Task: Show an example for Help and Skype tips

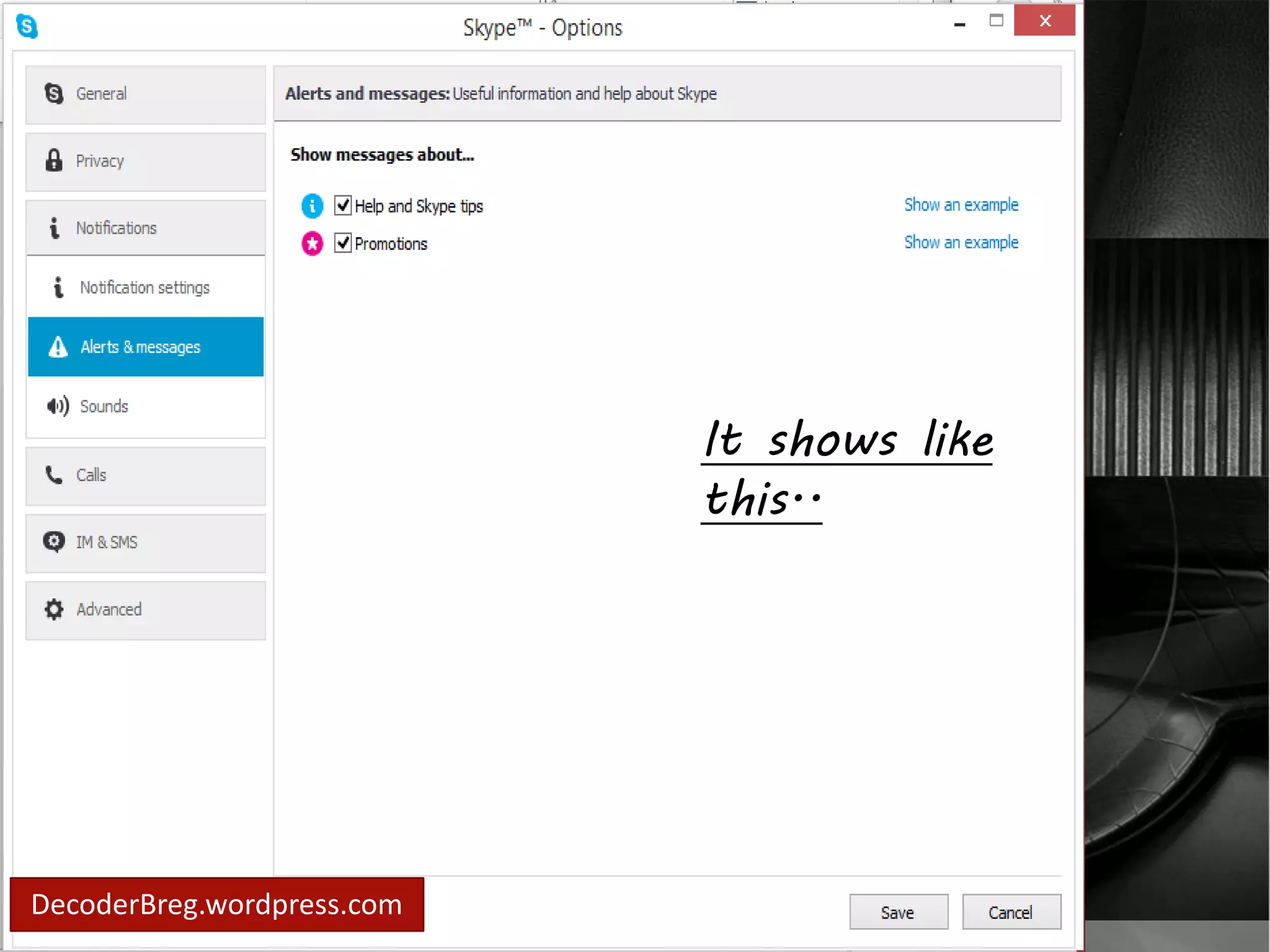Action: pos(961,205)
